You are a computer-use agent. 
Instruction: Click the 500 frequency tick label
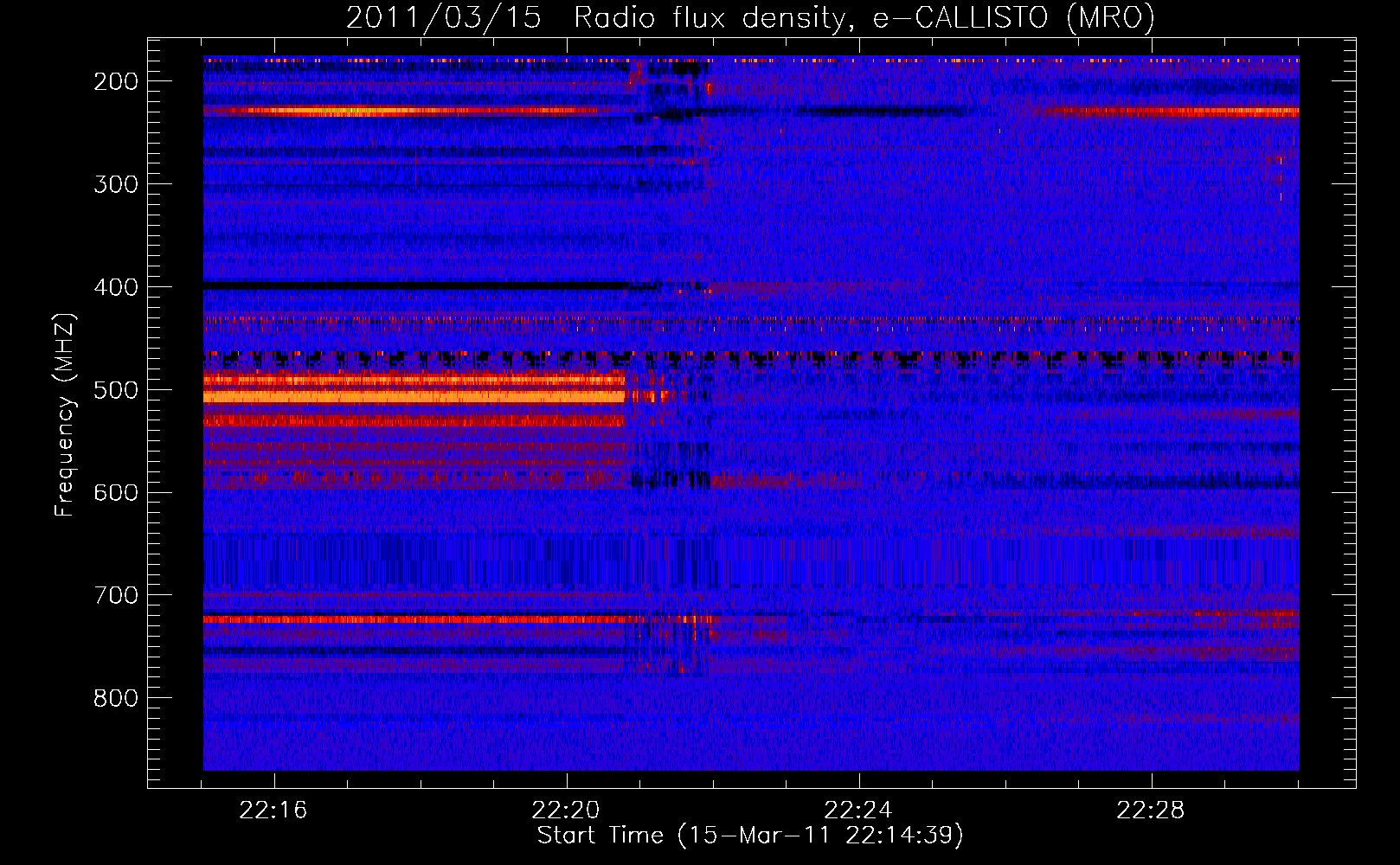point(116,390)
